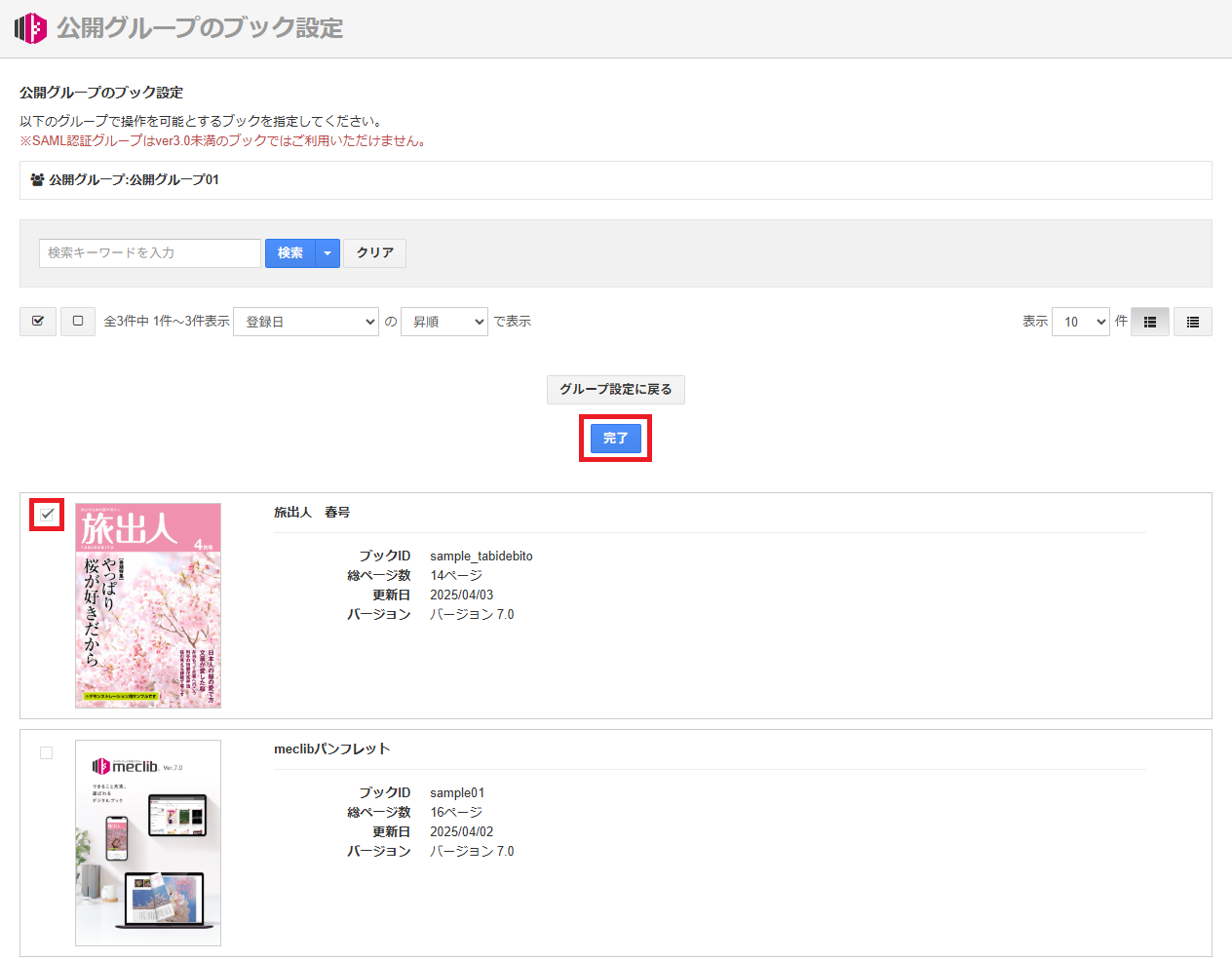Click the select-all checked-box icon button
The image size is (1232, 960).
[x=38, y=321]
